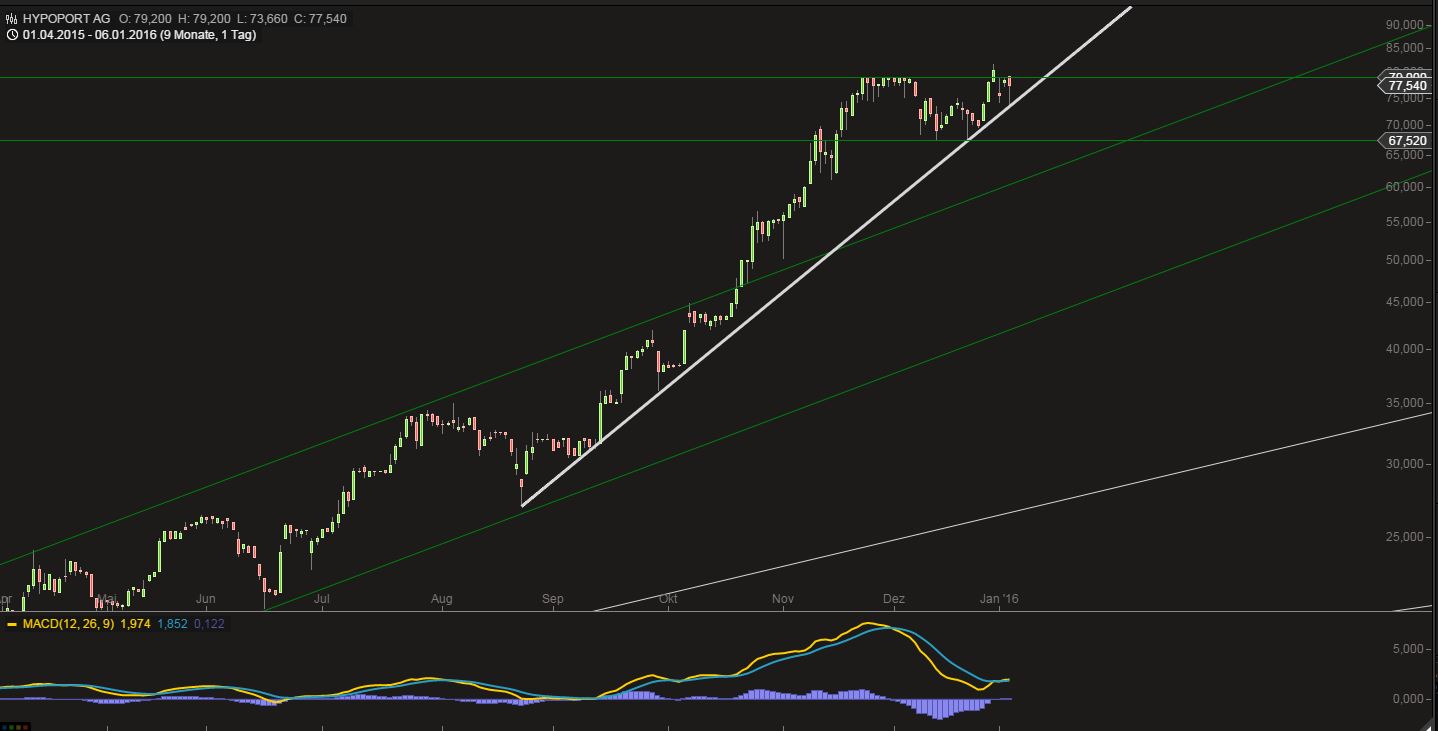Click the Dez label on the time axis
This screenshot has width=1438, height=731.
tap(893, 600)
